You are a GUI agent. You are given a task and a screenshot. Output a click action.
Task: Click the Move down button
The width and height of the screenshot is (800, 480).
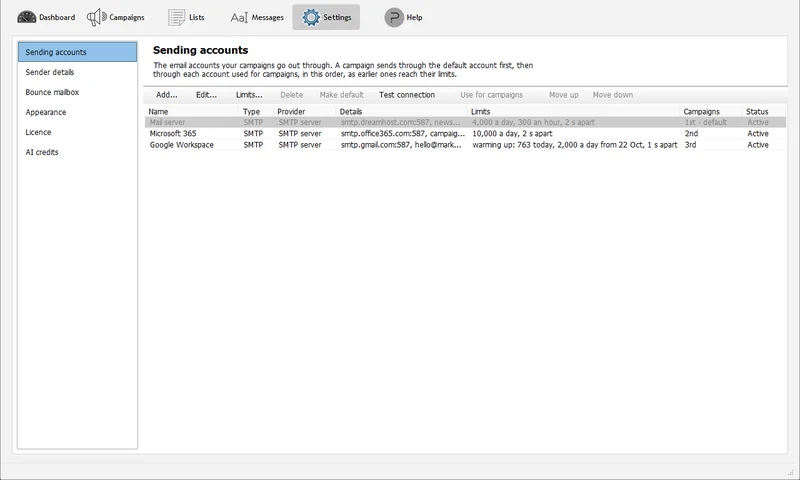click(x=613, y=95)
